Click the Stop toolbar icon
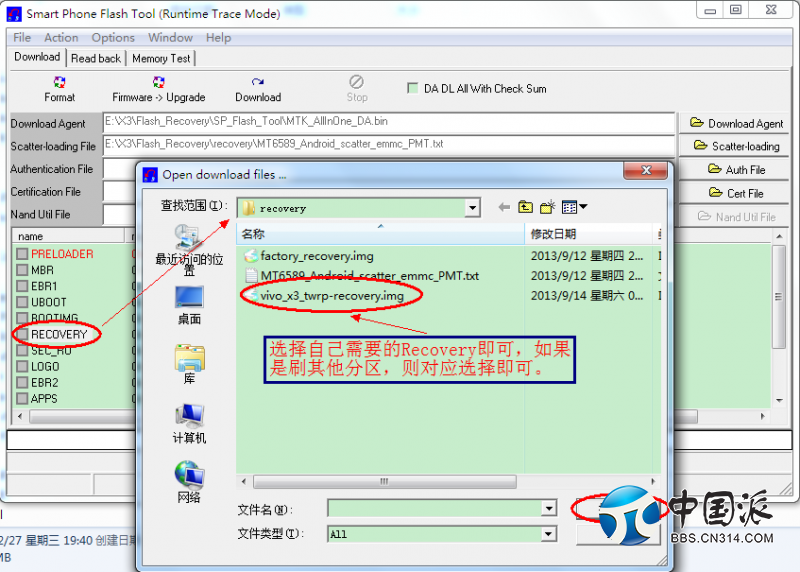This screenshot has width=800, height=572. pyautogui.click(x=356, y=82)
